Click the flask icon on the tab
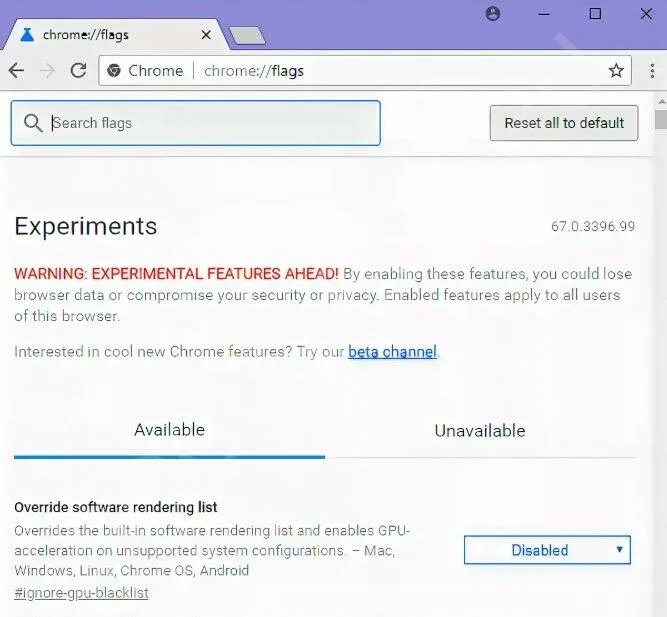 click(27, 35)
